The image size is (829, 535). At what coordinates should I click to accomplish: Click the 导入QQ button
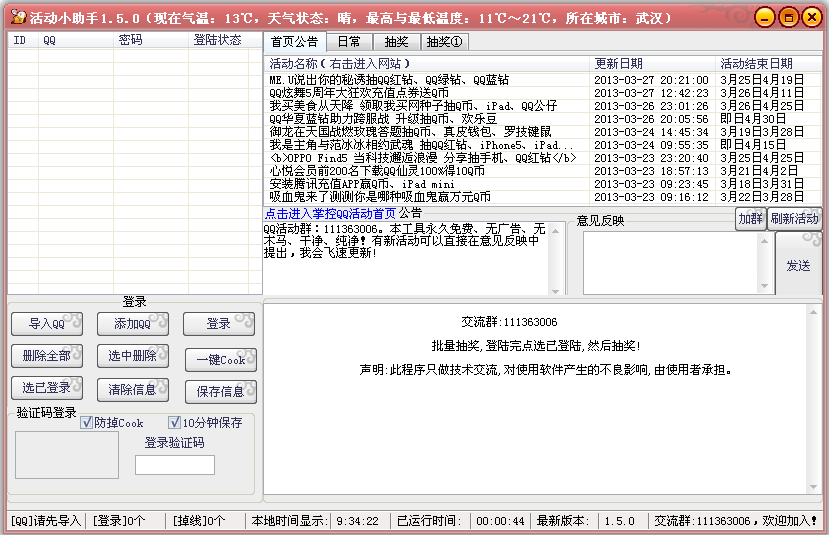[47, 324]
